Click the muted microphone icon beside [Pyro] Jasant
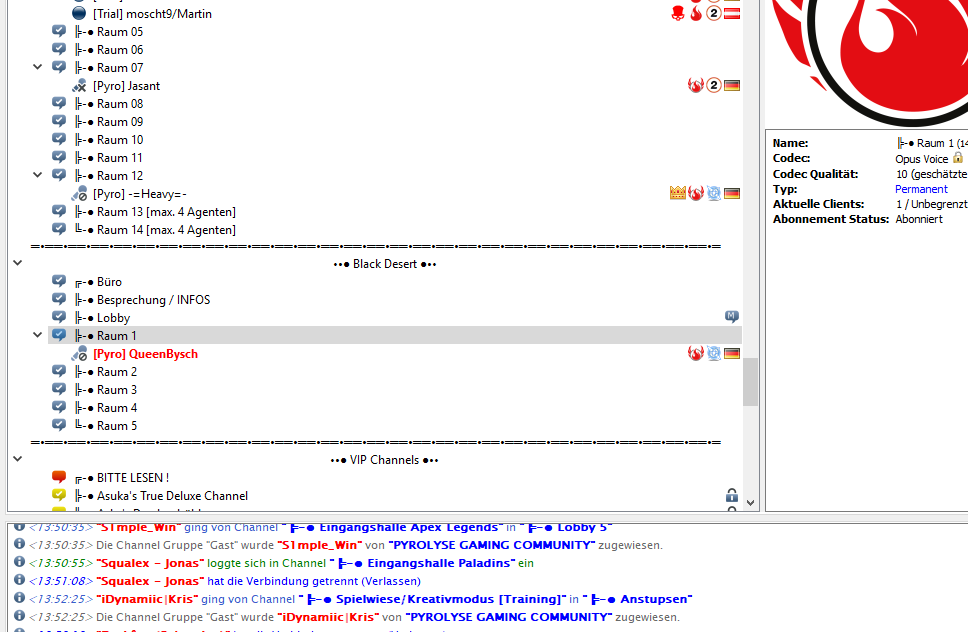 (79, 86)
